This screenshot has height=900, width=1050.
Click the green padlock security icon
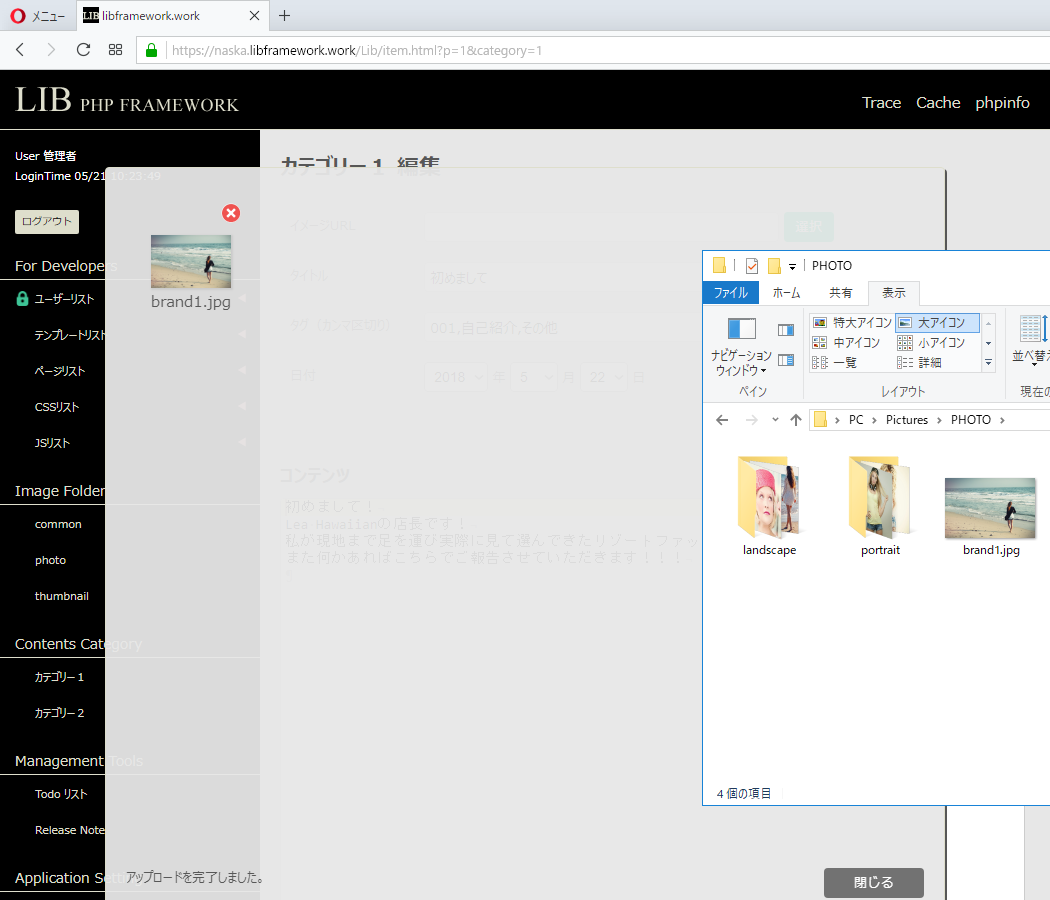click(152, 50)
